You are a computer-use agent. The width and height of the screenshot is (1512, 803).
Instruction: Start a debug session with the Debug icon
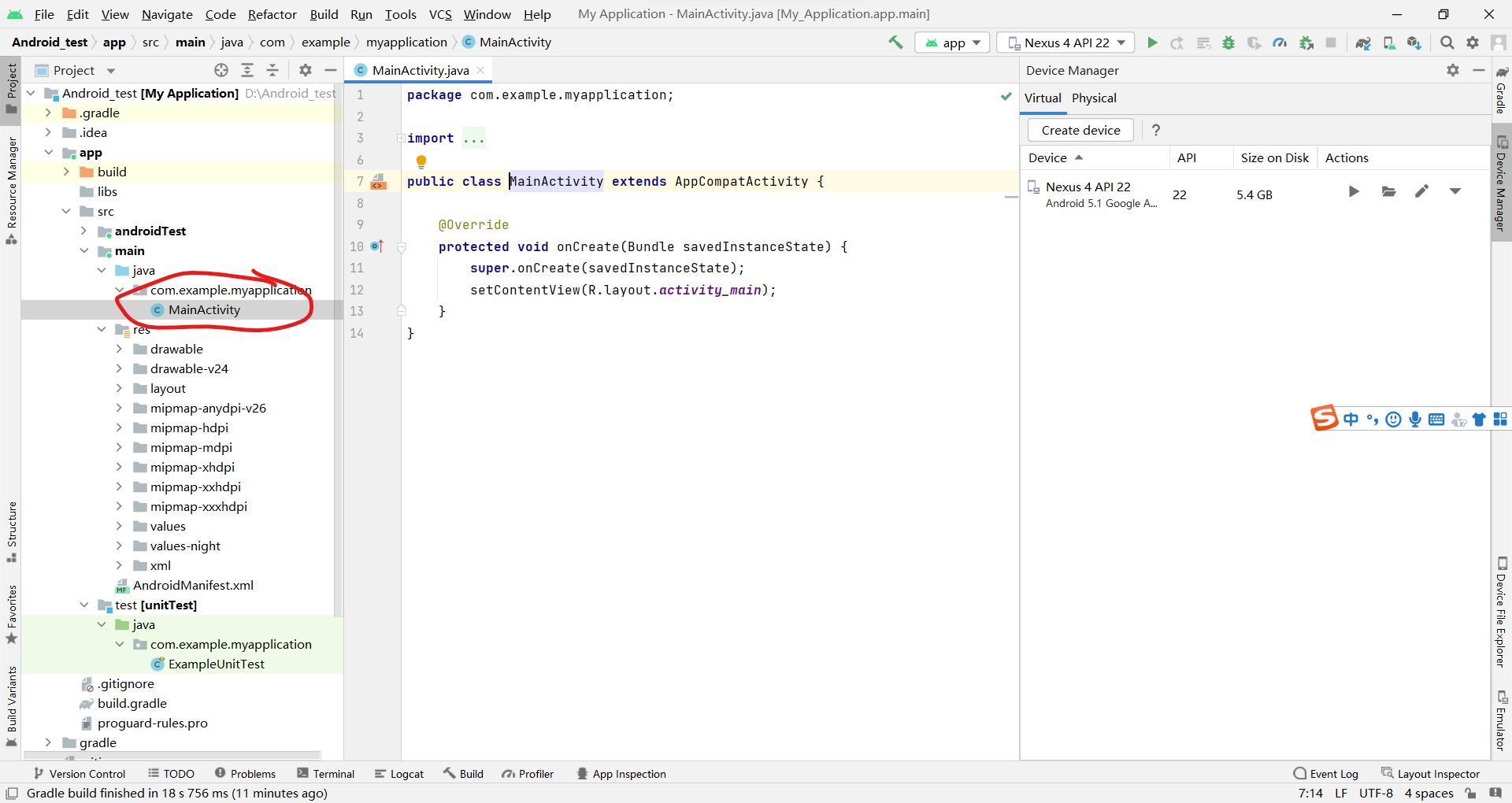pyautogui.click(x=1228, y=43)
